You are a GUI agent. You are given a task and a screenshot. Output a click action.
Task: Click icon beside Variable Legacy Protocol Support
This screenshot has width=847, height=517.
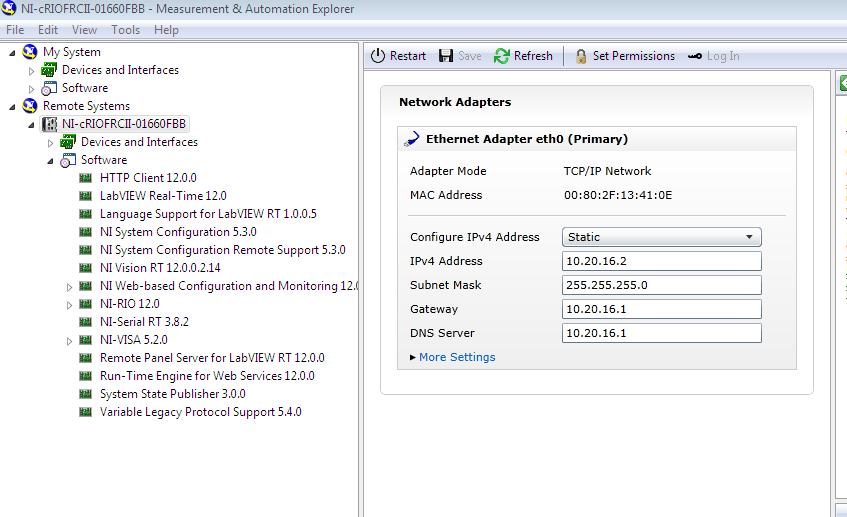[85, 412]
